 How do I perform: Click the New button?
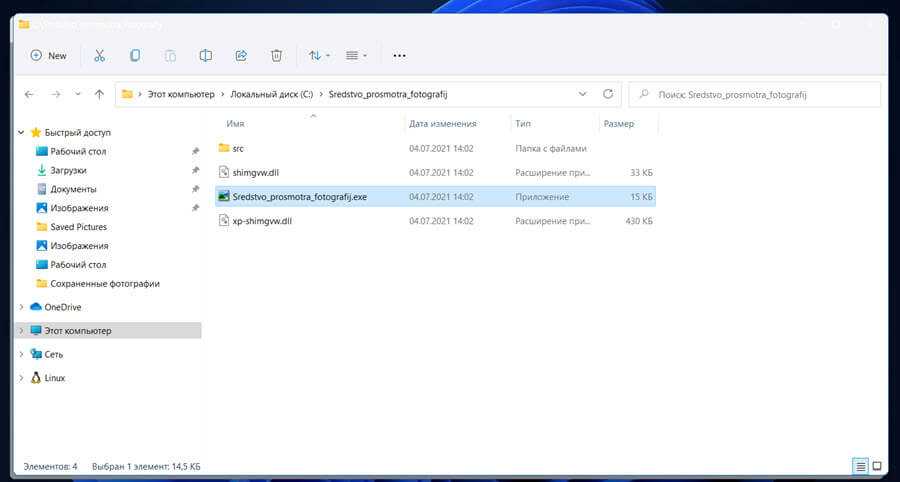48,56
